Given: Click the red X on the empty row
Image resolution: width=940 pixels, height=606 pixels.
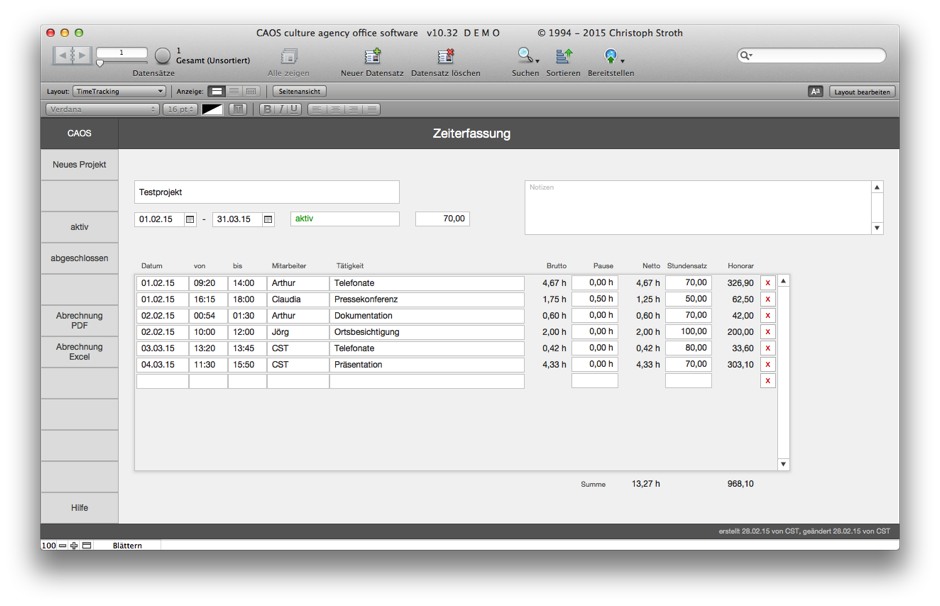Looking at the screenshot, I should tap(767, 381).
